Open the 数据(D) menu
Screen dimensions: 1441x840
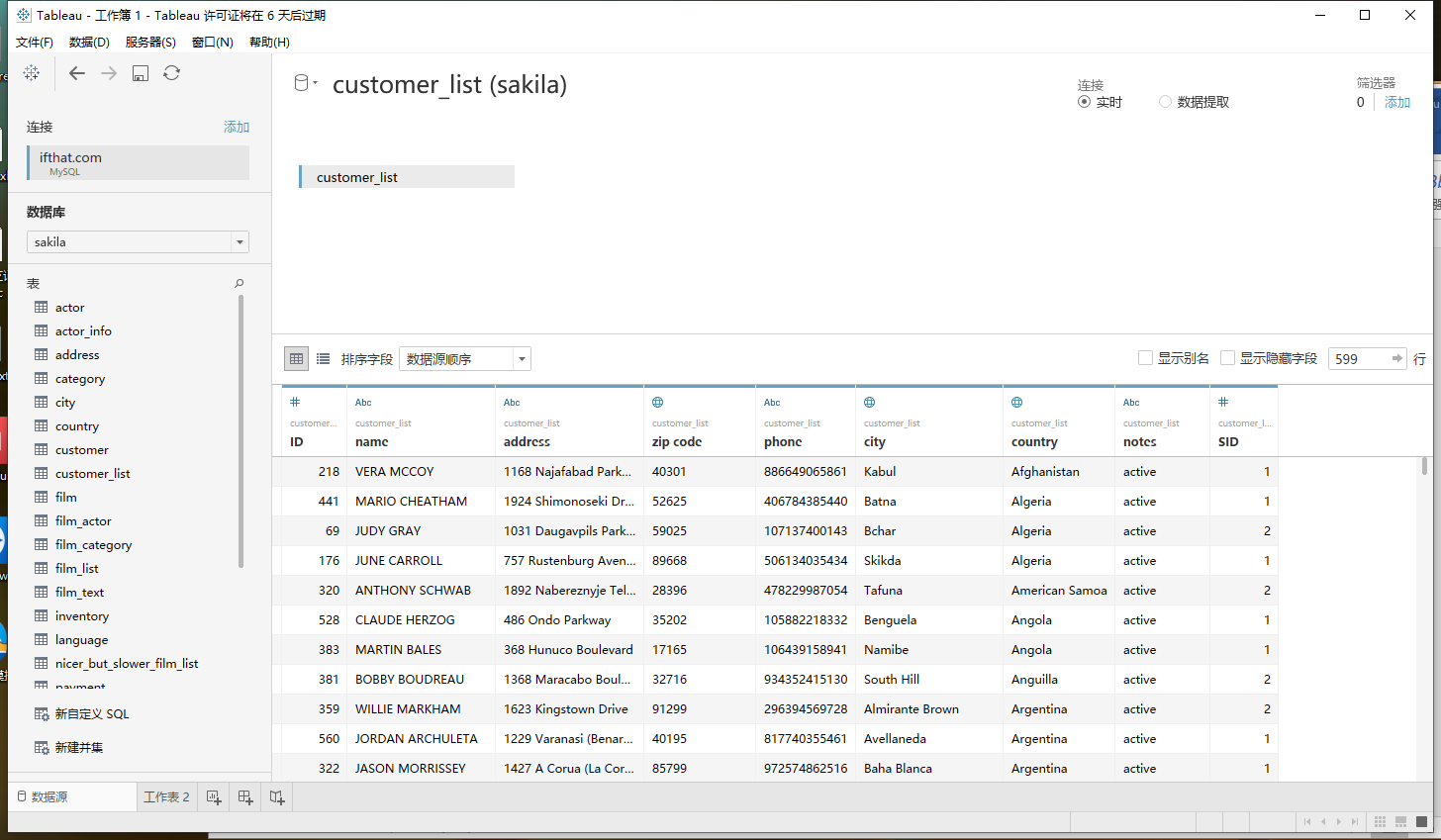click(89, 43)
